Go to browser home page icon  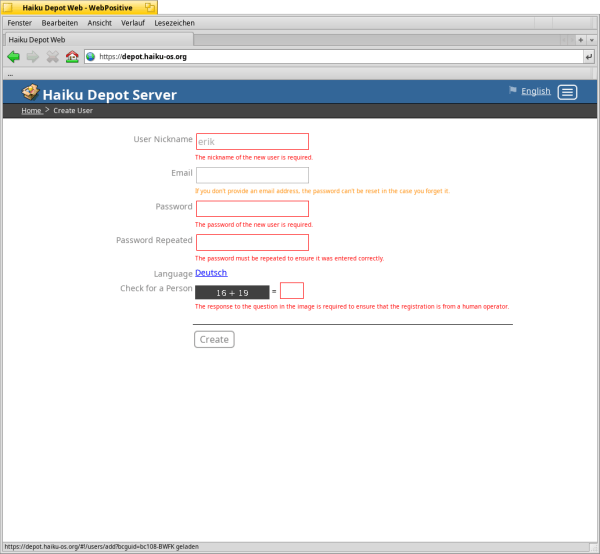click(x=71, y=57)
